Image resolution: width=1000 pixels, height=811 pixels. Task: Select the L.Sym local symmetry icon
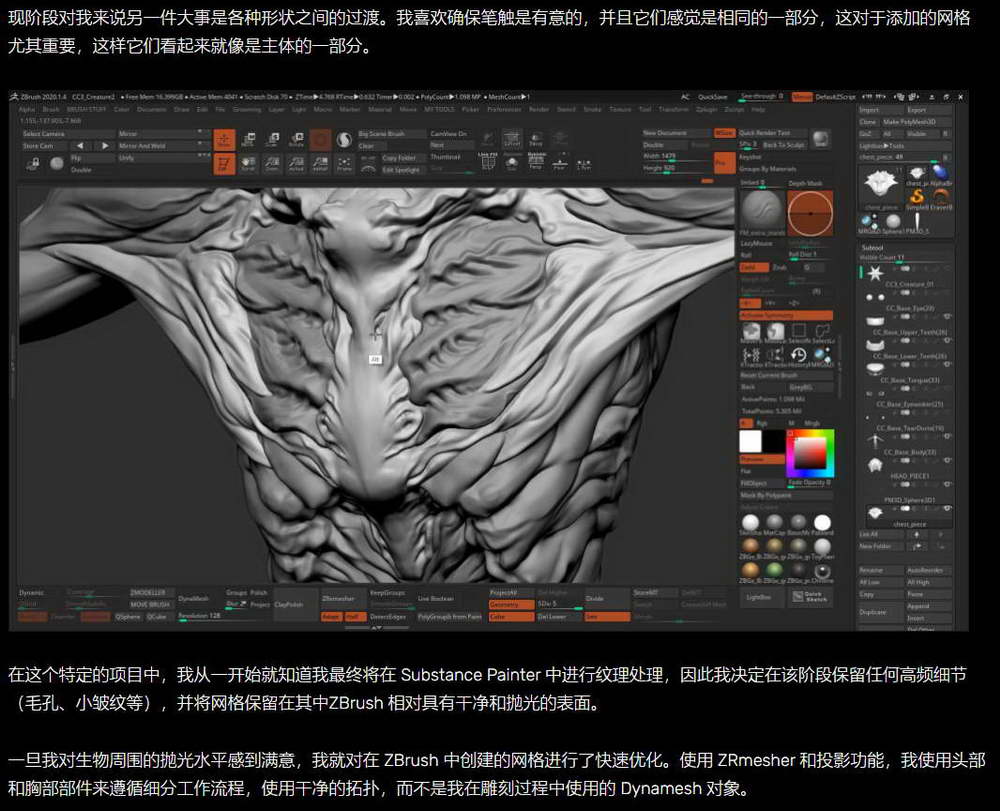(x=584, y=163)
